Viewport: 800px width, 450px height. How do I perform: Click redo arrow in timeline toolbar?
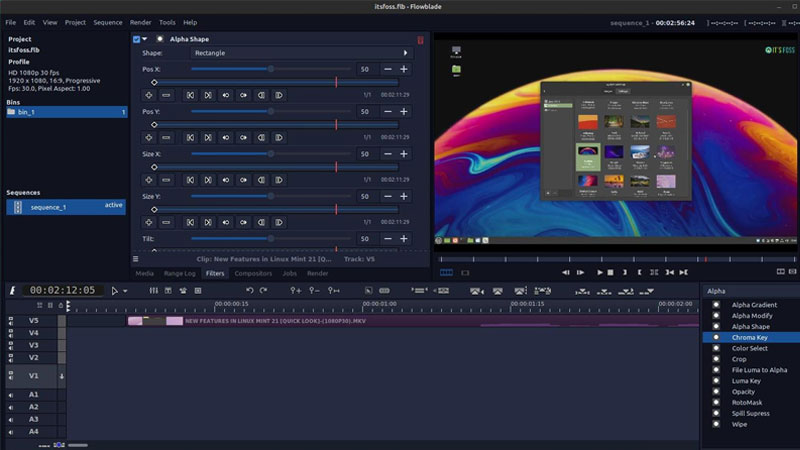tap(263, 290)
